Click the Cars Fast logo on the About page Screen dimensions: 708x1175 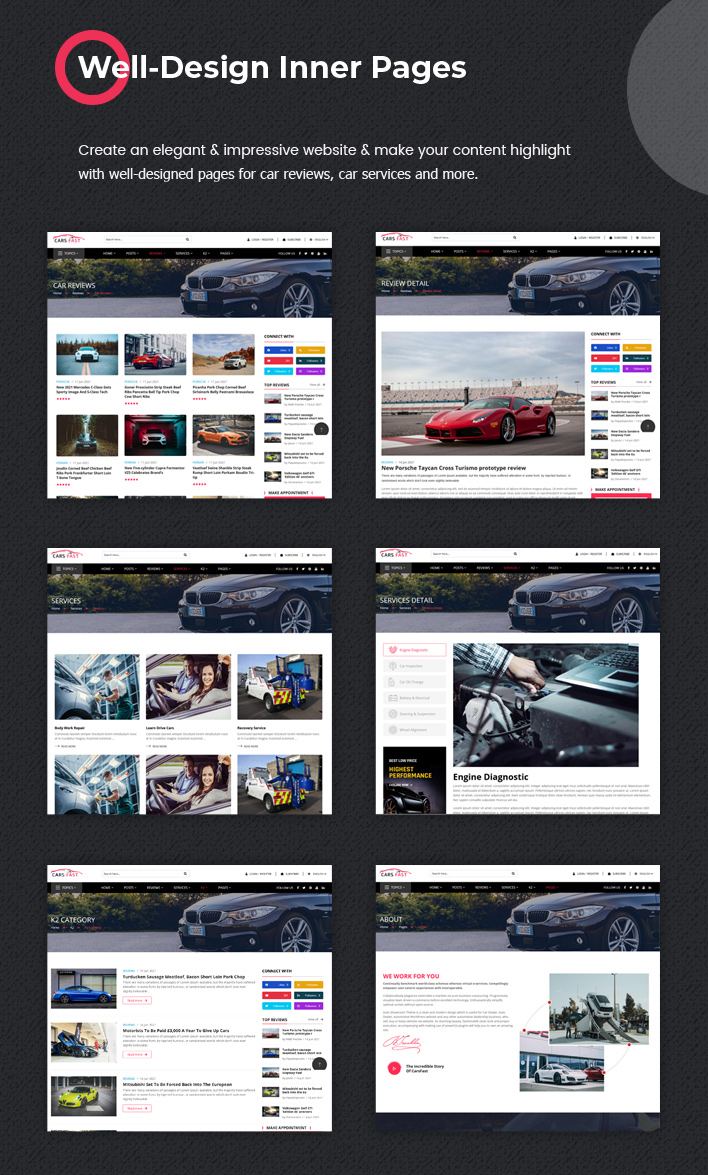[x=396, y=873]
